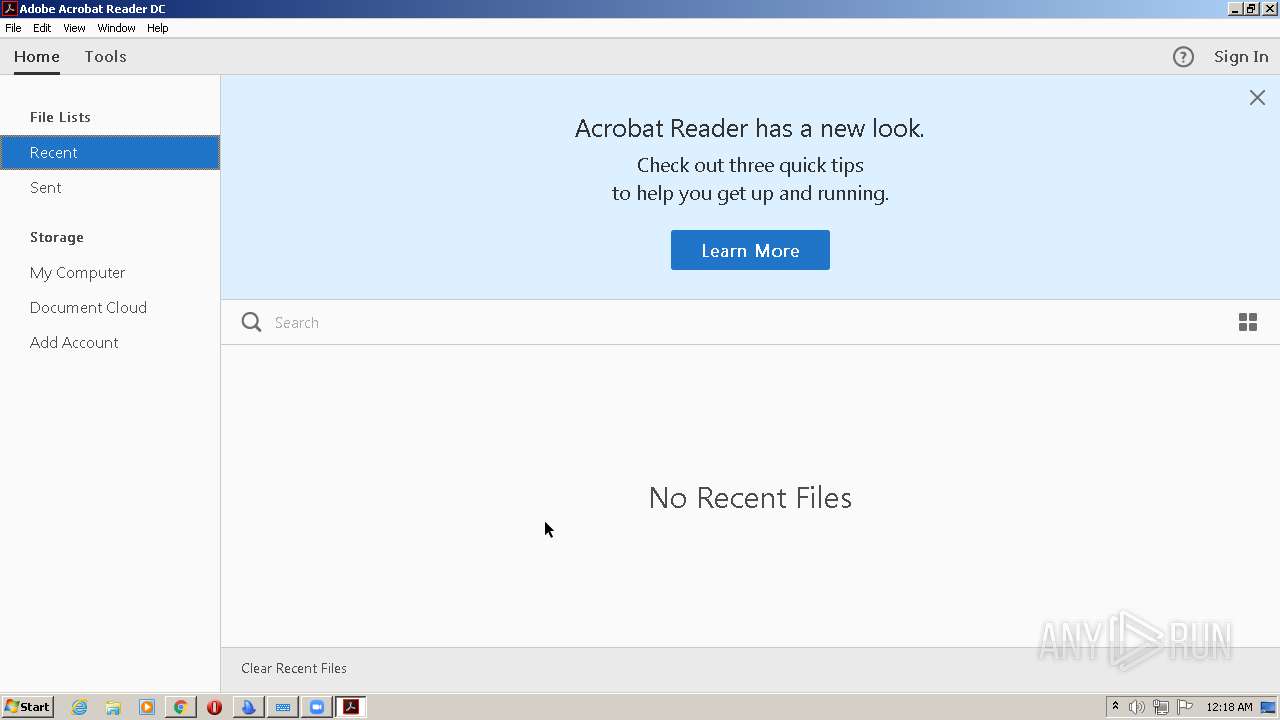Sign In to Adobe account
The image size is (1280, 720).
click(1241, 57)
